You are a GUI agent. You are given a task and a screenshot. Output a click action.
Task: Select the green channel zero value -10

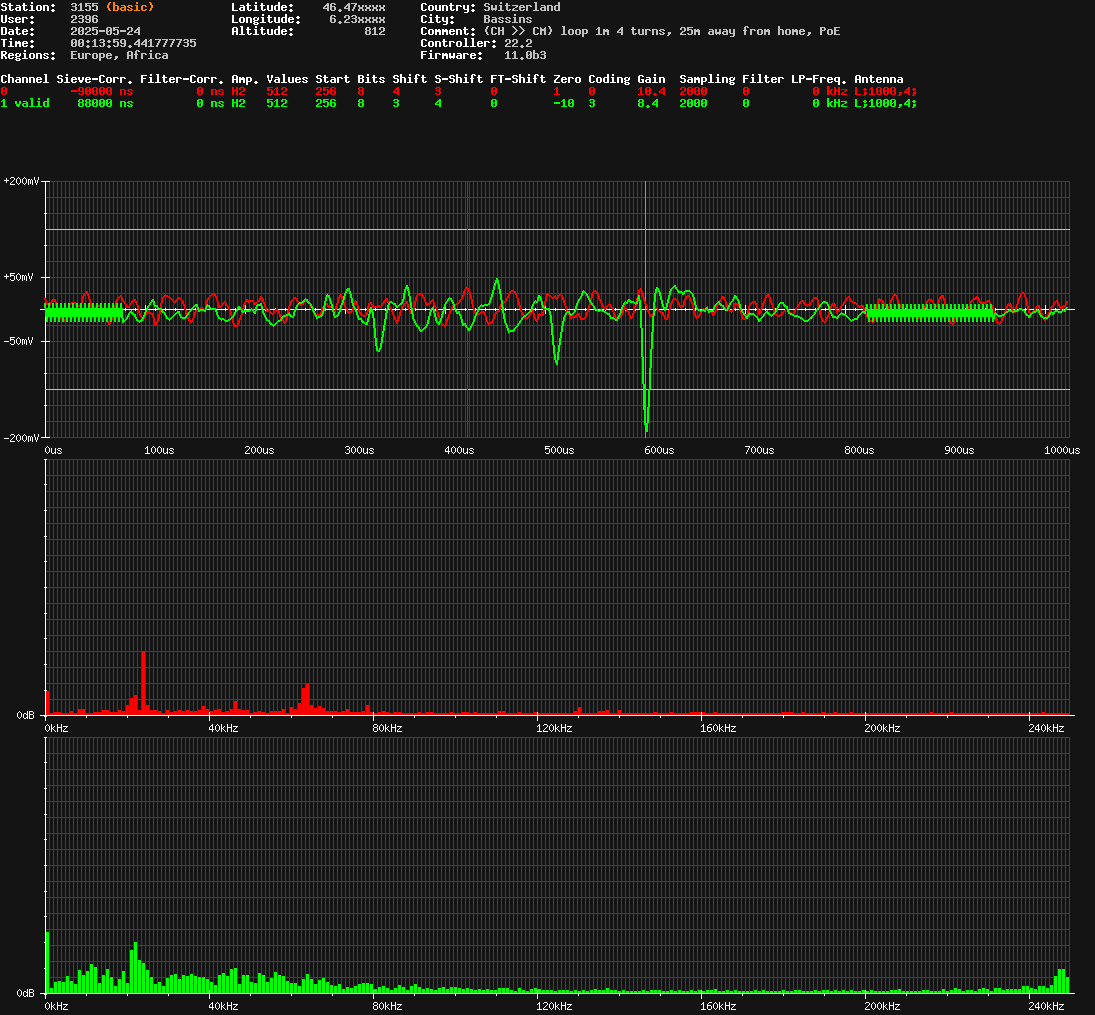[x=564, y=103]
